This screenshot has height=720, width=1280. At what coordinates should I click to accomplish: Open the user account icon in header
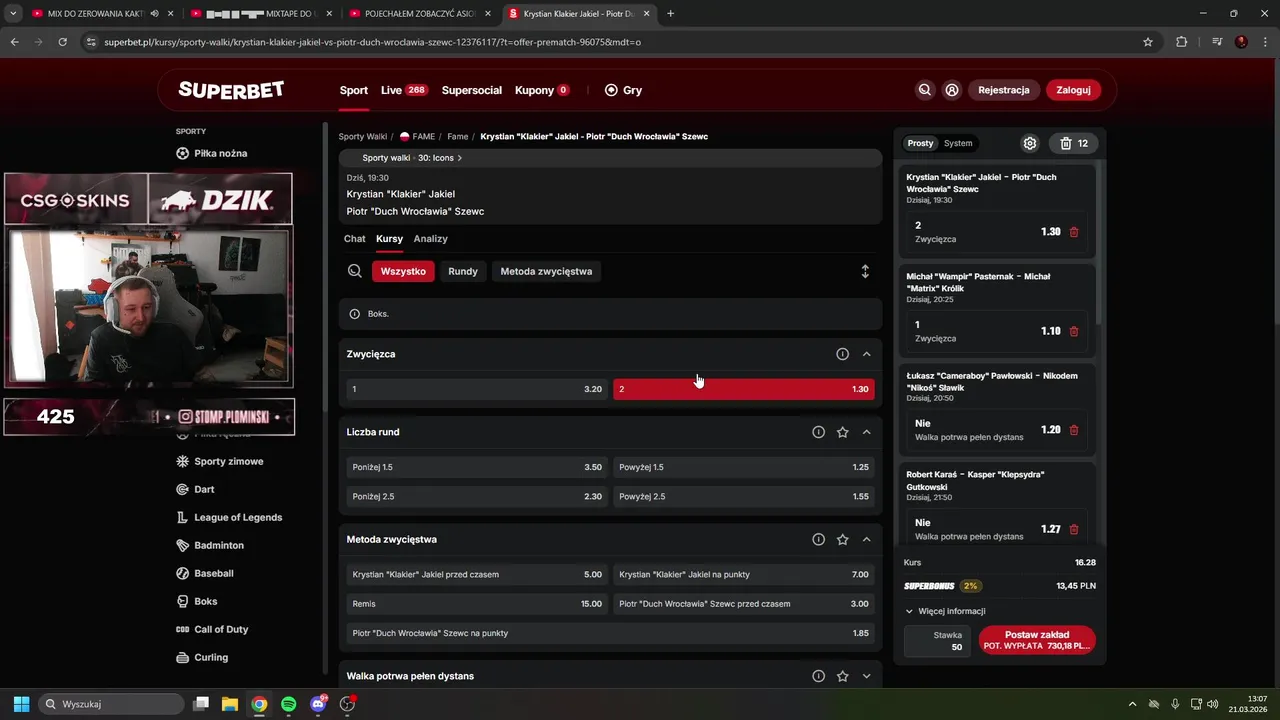click(952, 90)
